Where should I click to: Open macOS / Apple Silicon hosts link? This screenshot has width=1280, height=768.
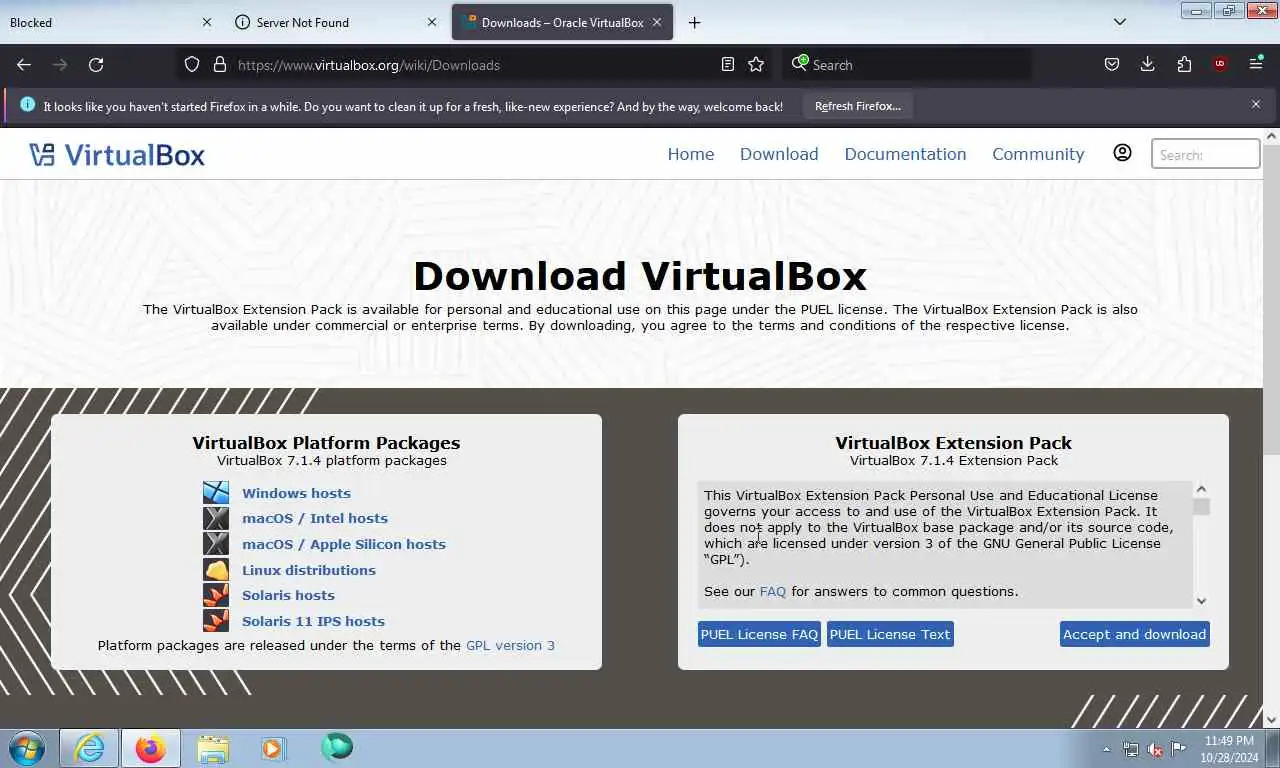coord(344,544)
